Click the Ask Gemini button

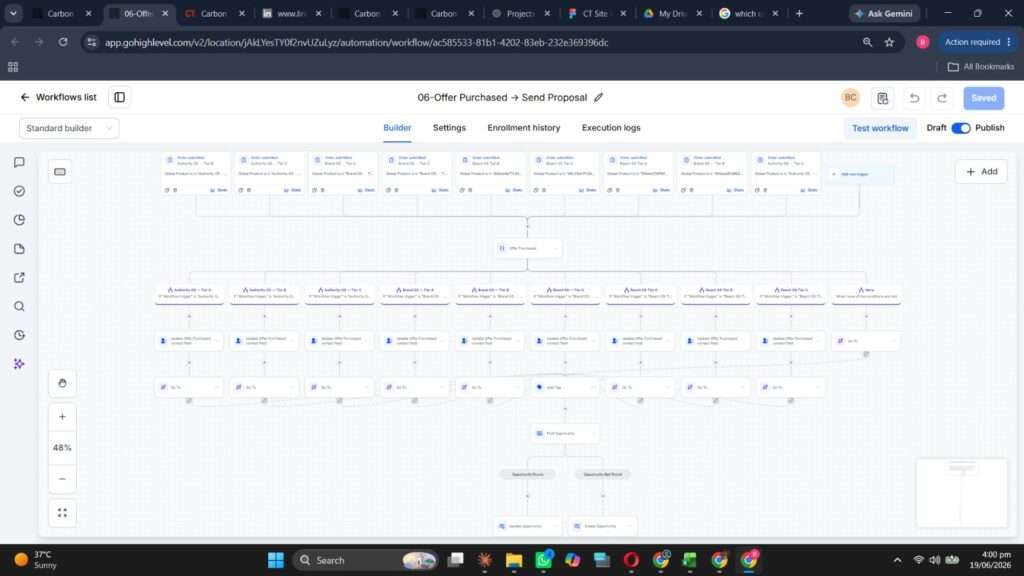click(x=884, y=13)
